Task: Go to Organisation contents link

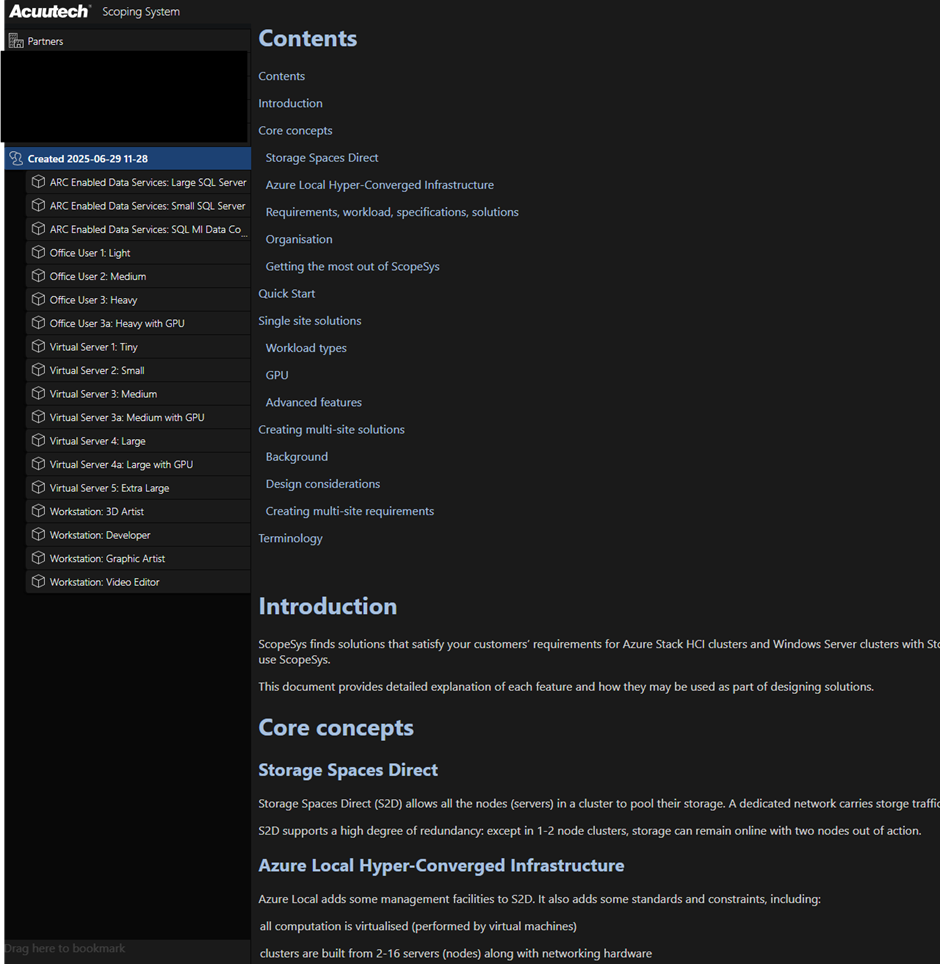Action: [x=299, y=239]
